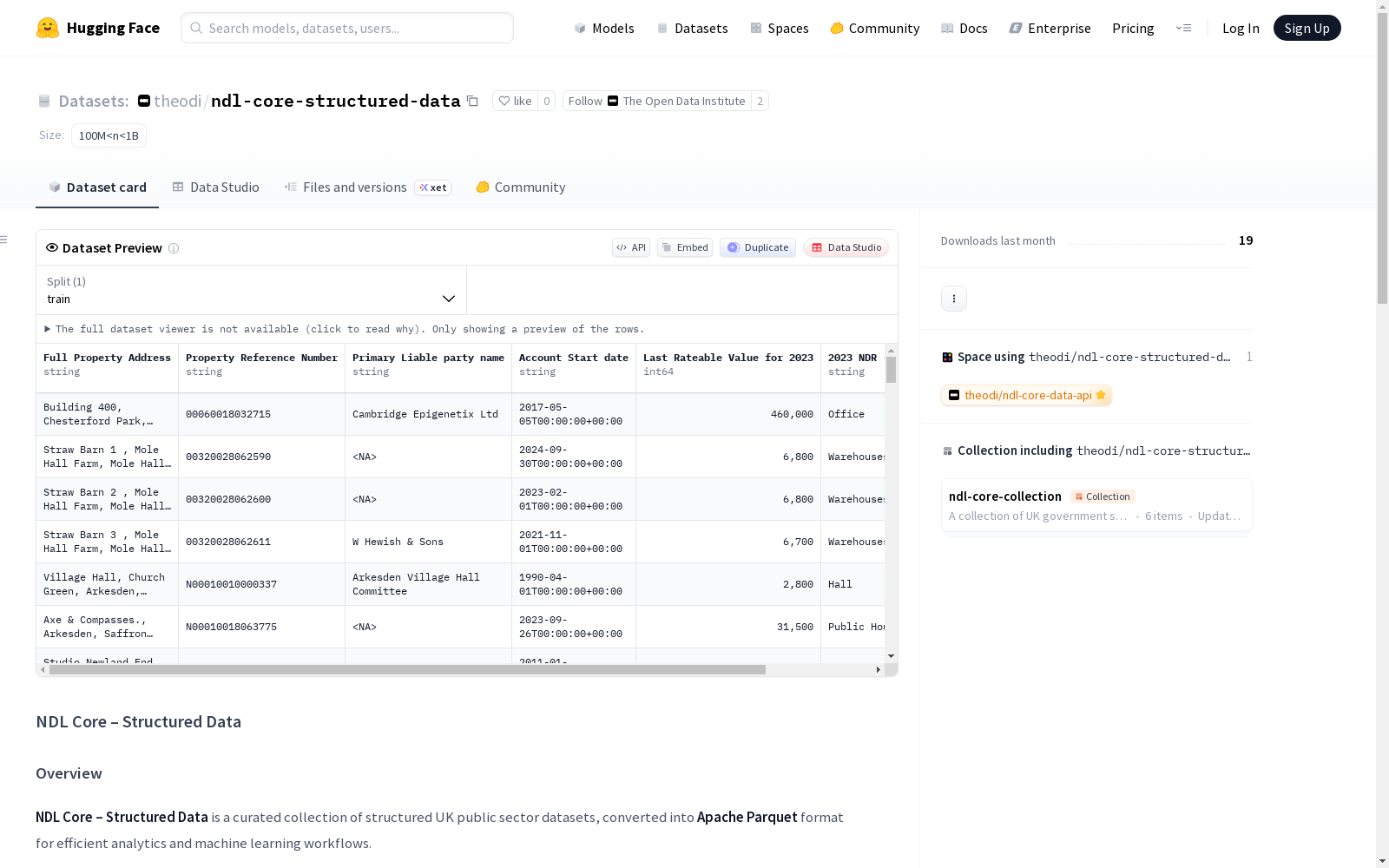The height and width of the screenshot is (868, 1389).
Task: Open the Files and versions tab
Action: click(x=367, y=187)
